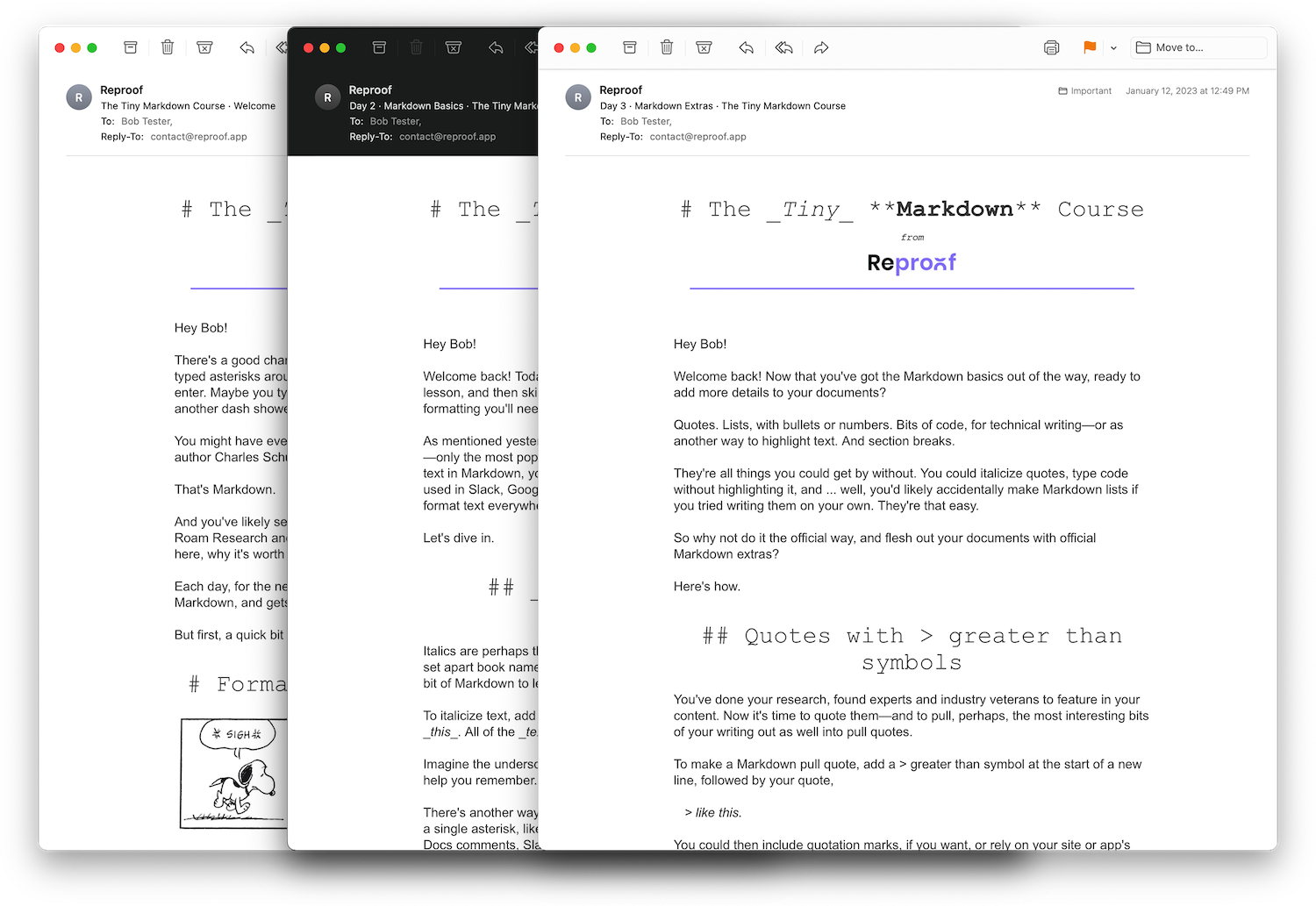Click the contact@reproof.app reply-to address

point(697,137)
